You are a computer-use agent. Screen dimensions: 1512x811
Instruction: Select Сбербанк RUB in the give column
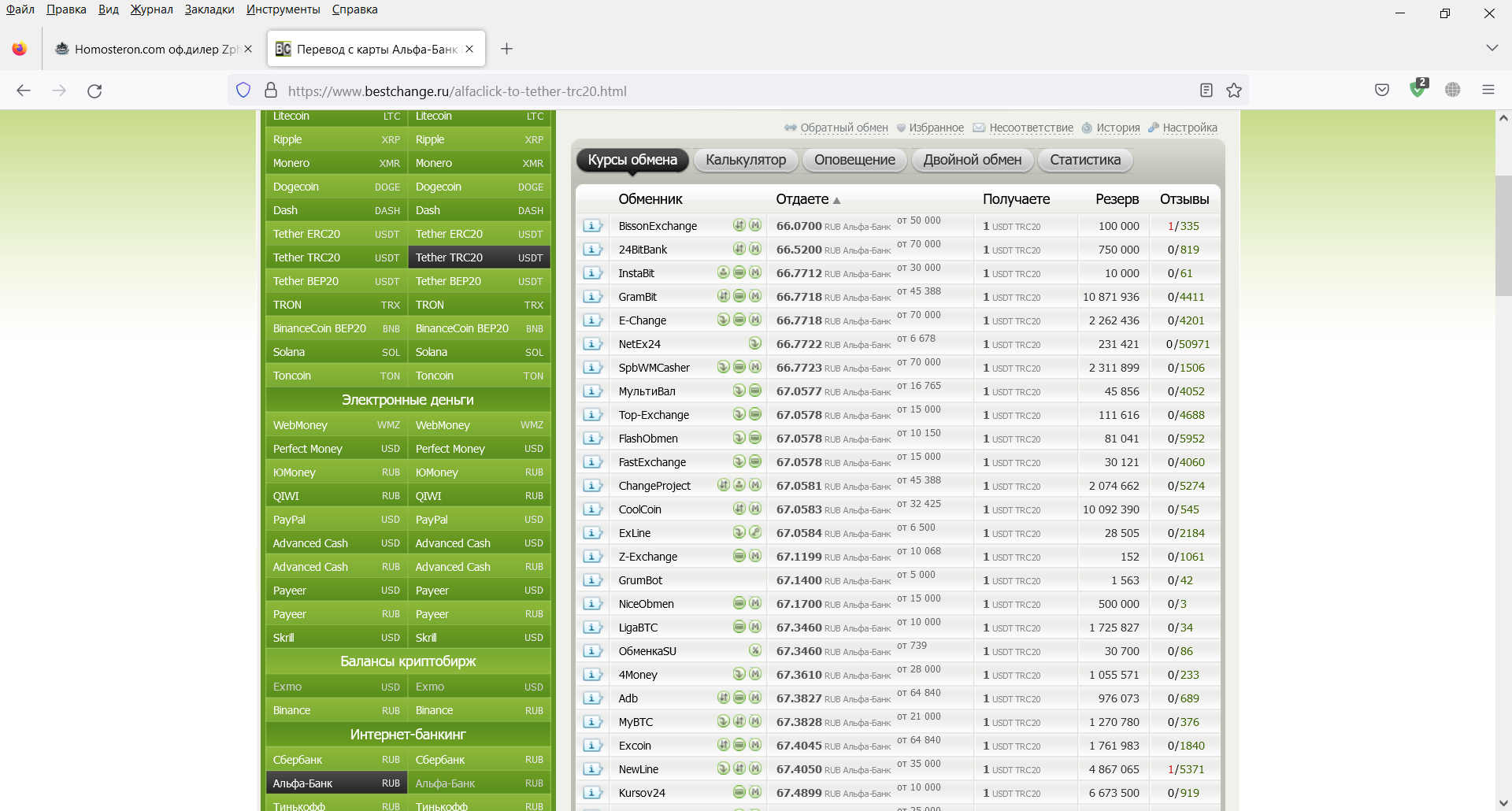[336, 760]
